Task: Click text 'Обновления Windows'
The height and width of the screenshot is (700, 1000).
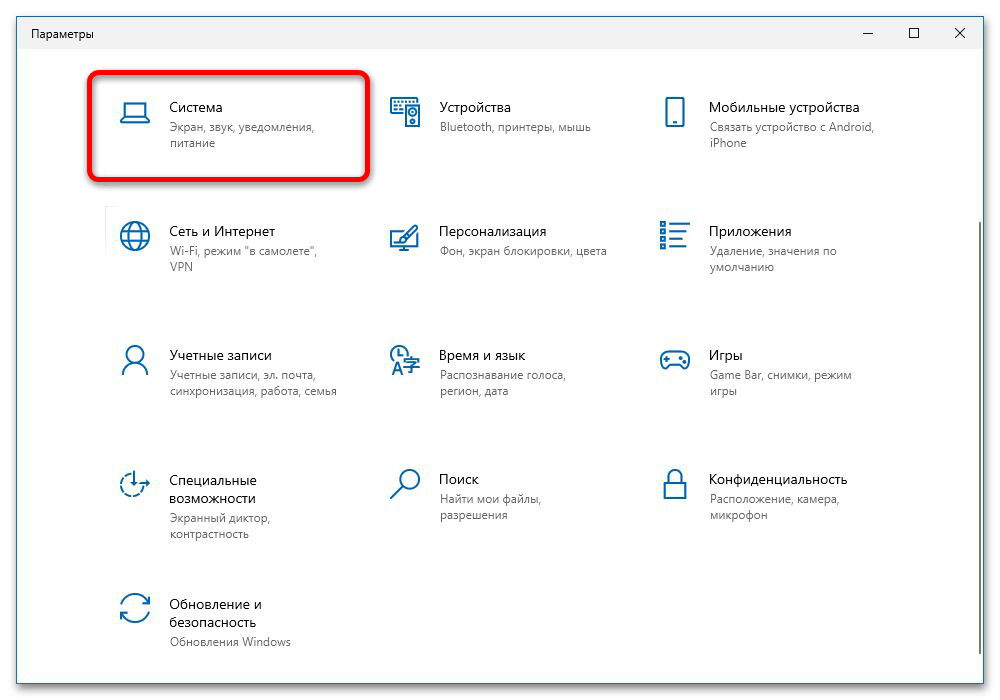Action: tap(230, 642)
